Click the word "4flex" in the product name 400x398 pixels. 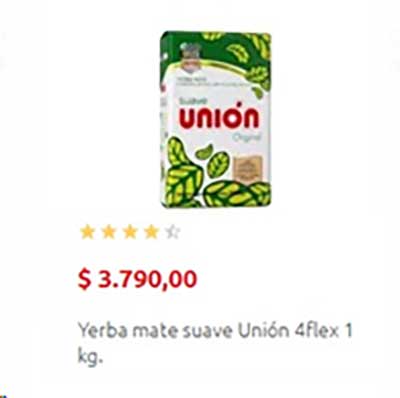[x=317, y=331]
